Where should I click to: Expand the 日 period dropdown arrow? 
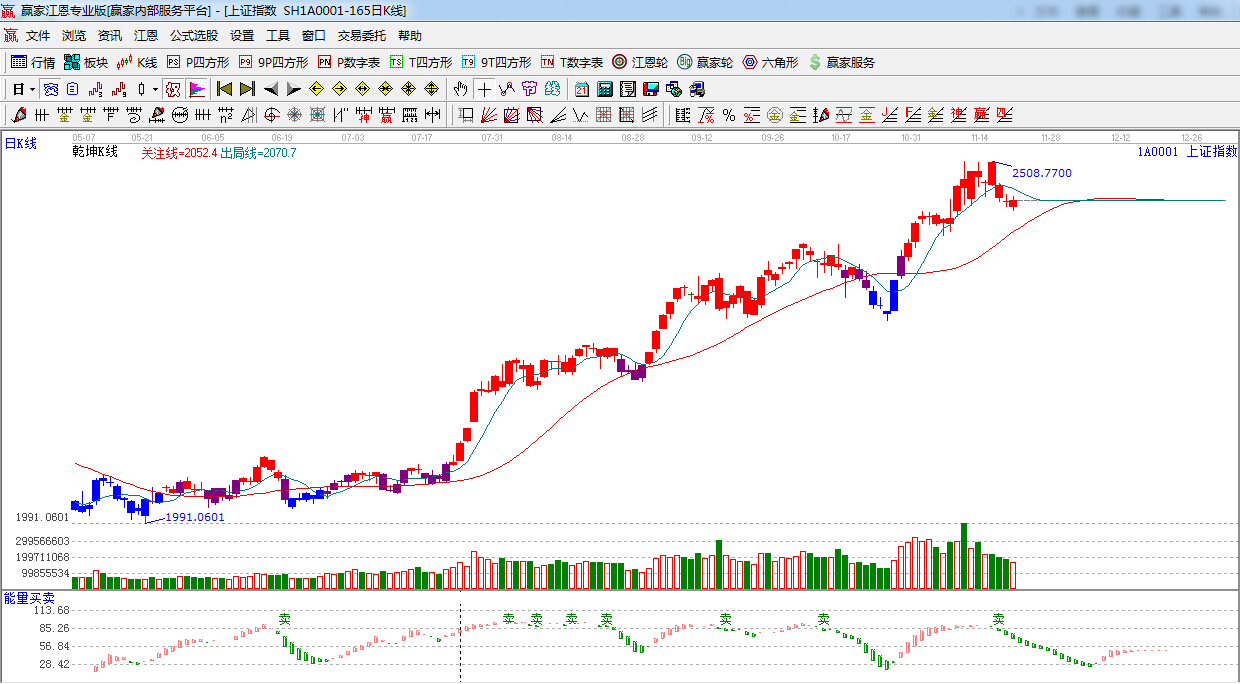click(32, 89)
